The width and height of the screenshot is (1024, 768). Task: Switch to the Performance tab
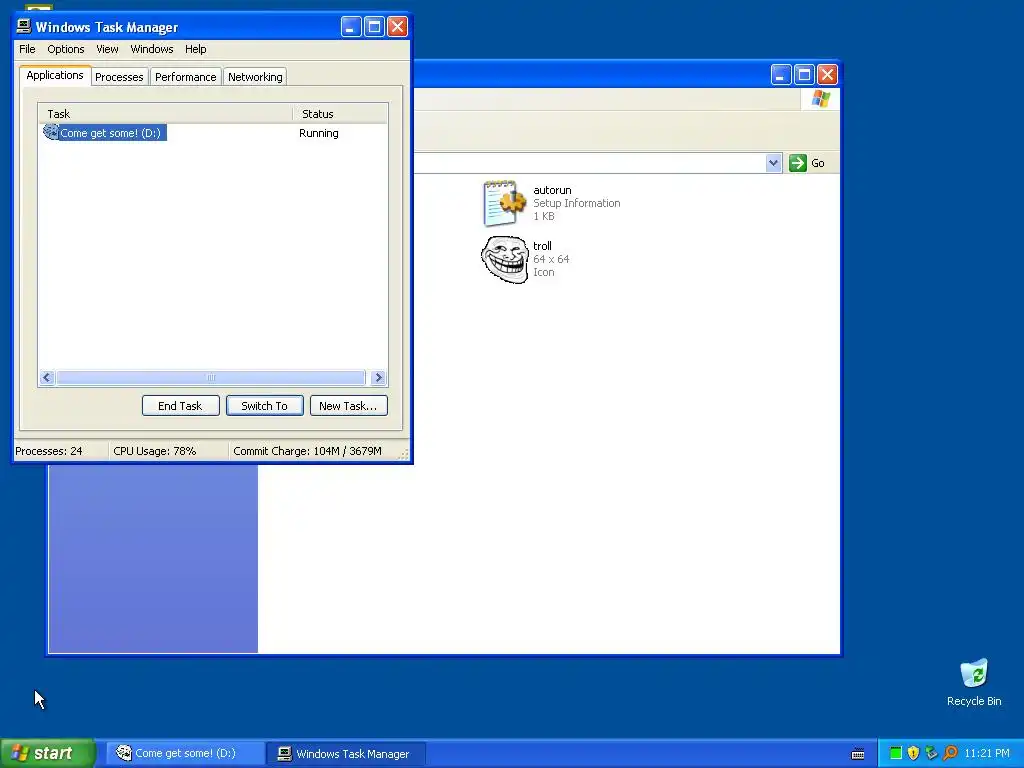pos(185,77)
